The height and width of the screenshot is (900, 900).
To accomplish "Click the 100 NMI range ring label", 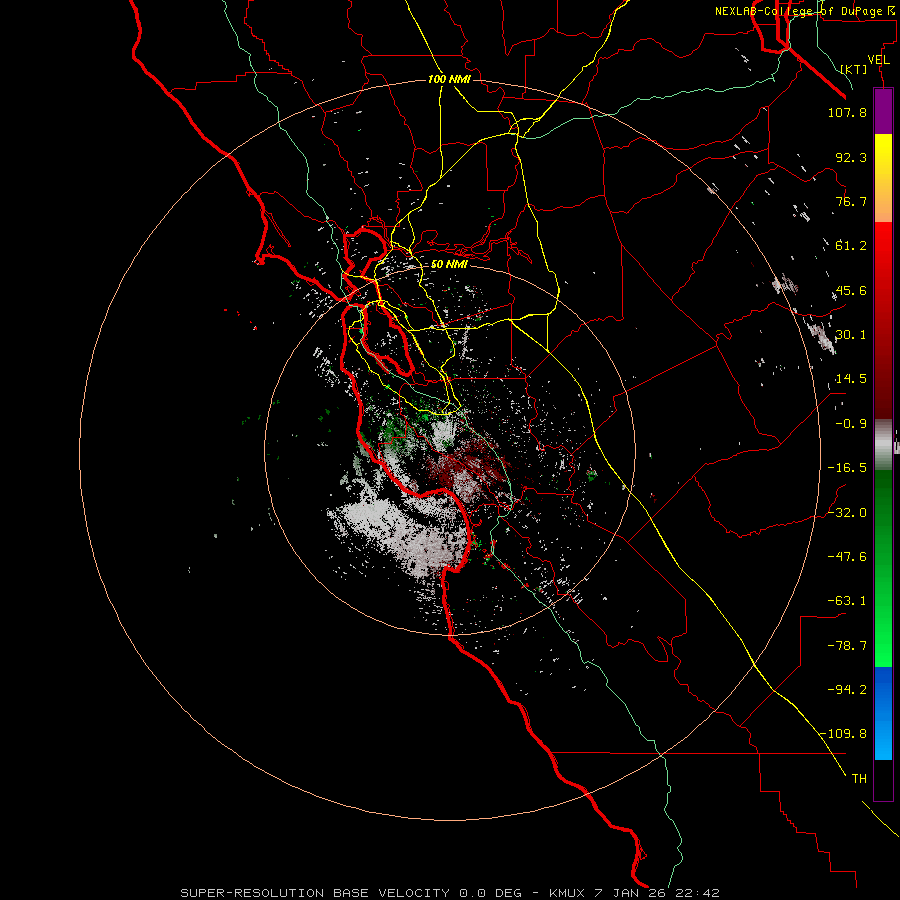I will tap(449, 79).
